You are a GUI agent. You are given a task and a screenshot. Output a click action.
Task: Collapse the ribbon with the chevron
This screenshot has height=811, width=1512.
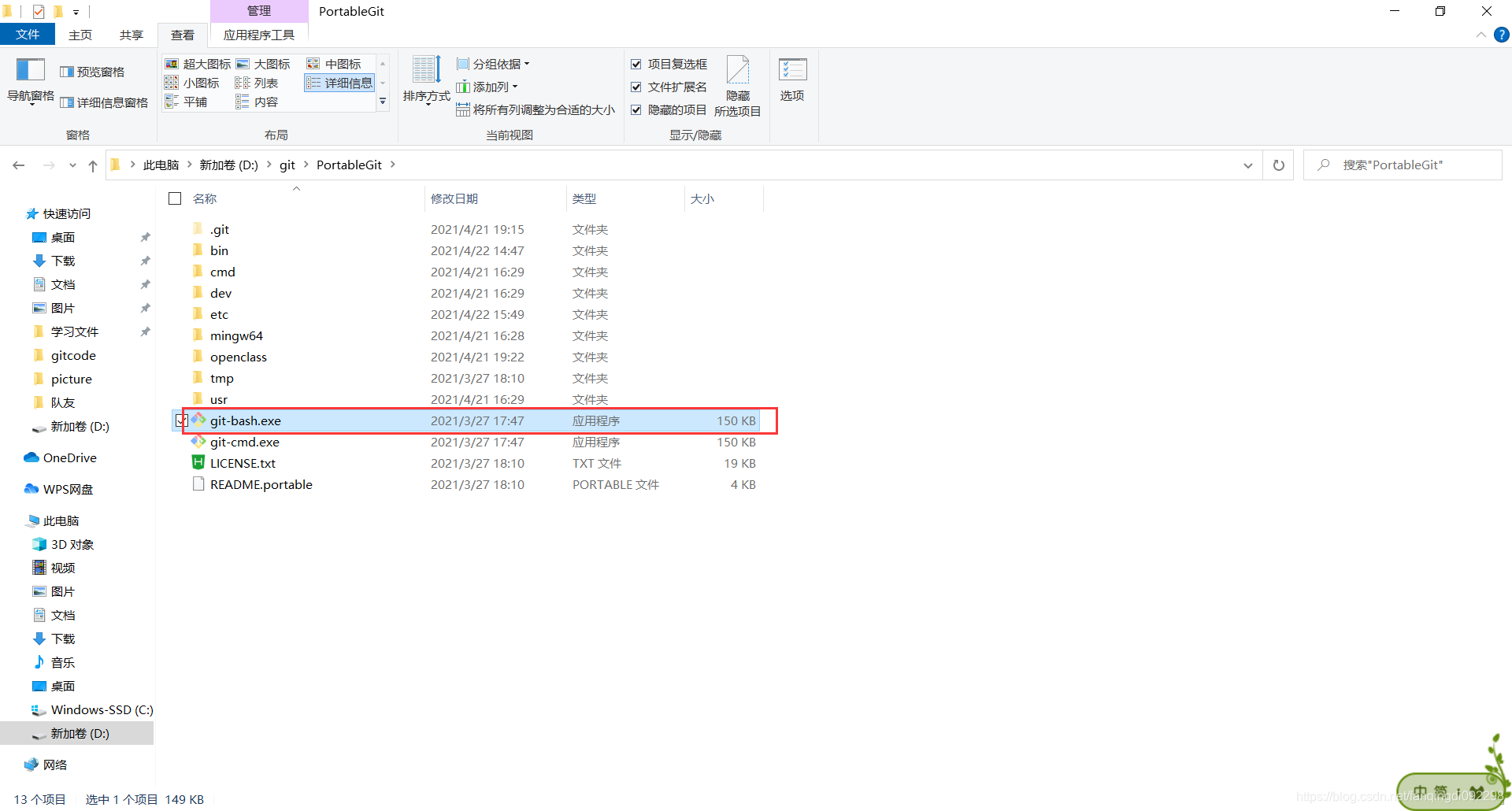pos(1480,35)
